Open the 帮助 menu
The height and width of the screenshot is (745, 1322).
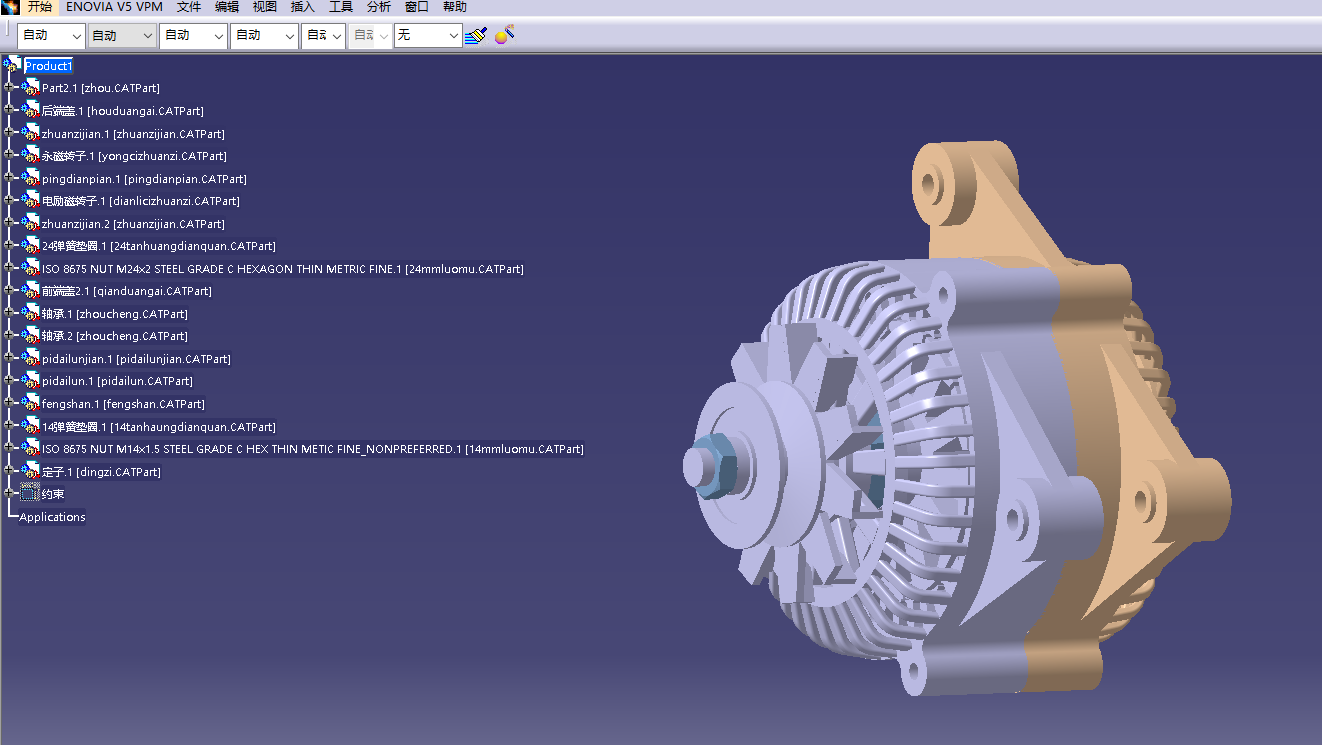click(x=455, y=7)
